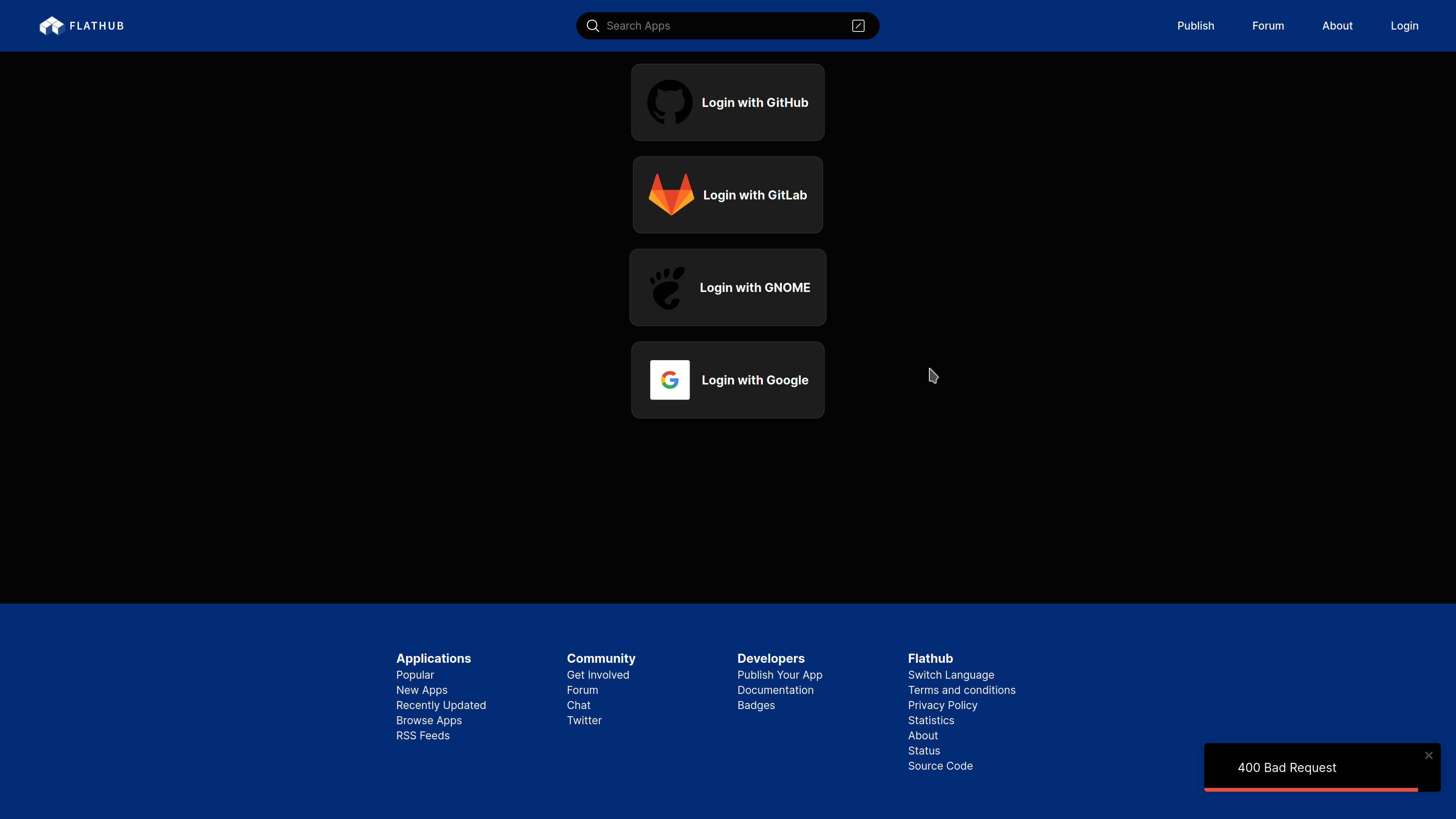Click inside the Search Apps field

[706, 25]
